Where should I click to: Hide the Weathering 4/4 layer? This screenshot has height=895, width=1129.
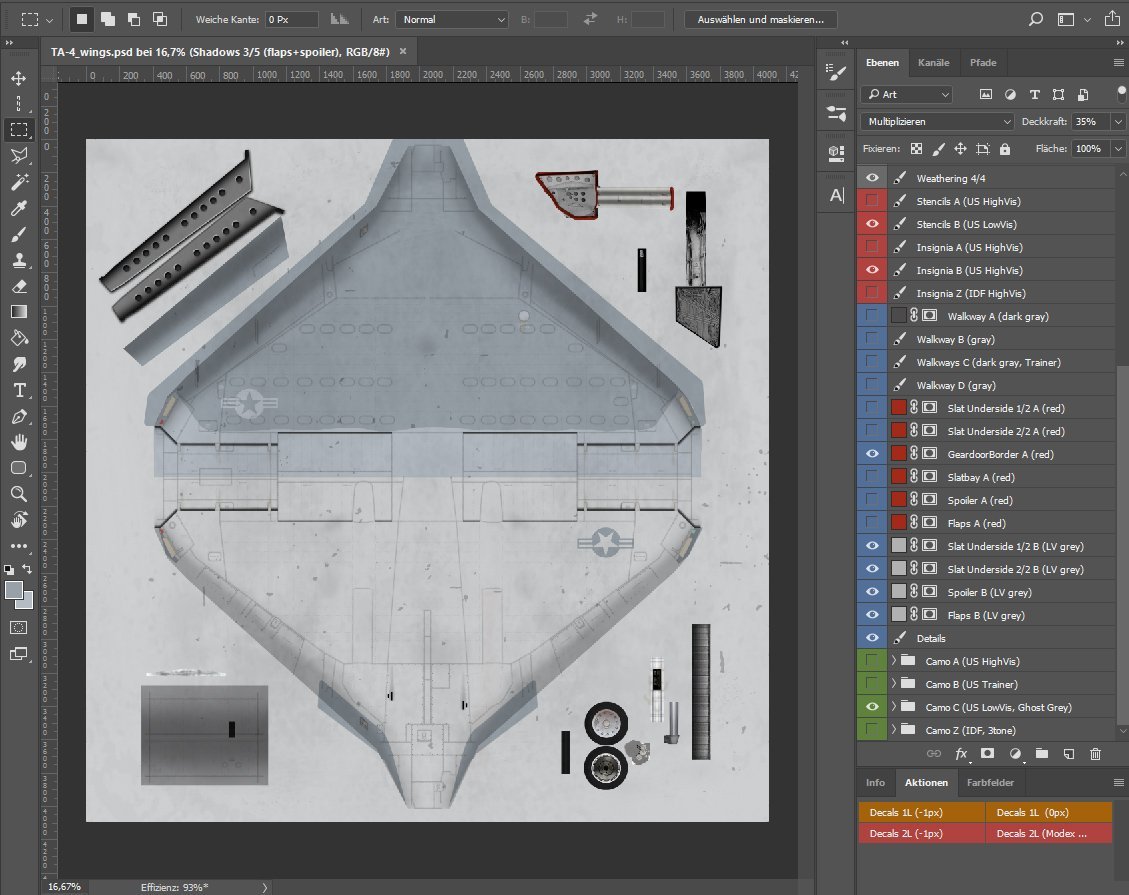click(x=871, y=177)
